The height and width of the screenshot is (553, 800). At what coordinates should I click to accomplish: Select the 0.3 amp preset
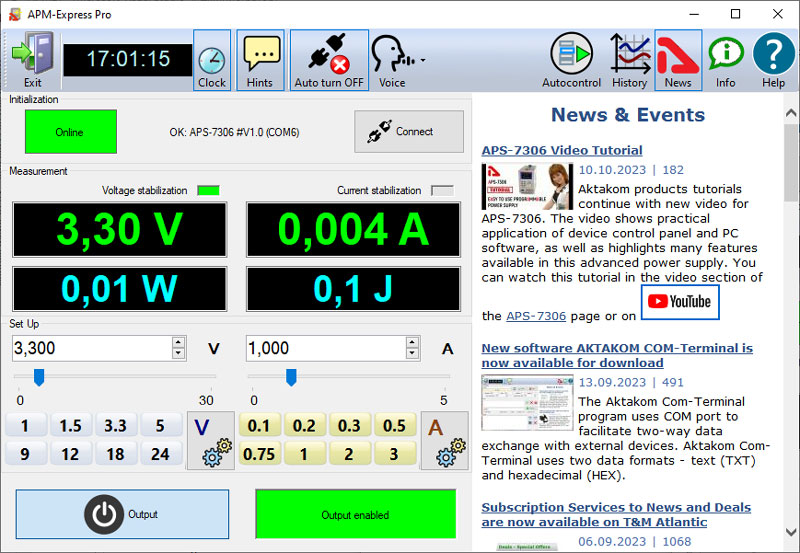click(x=349, y=425)
